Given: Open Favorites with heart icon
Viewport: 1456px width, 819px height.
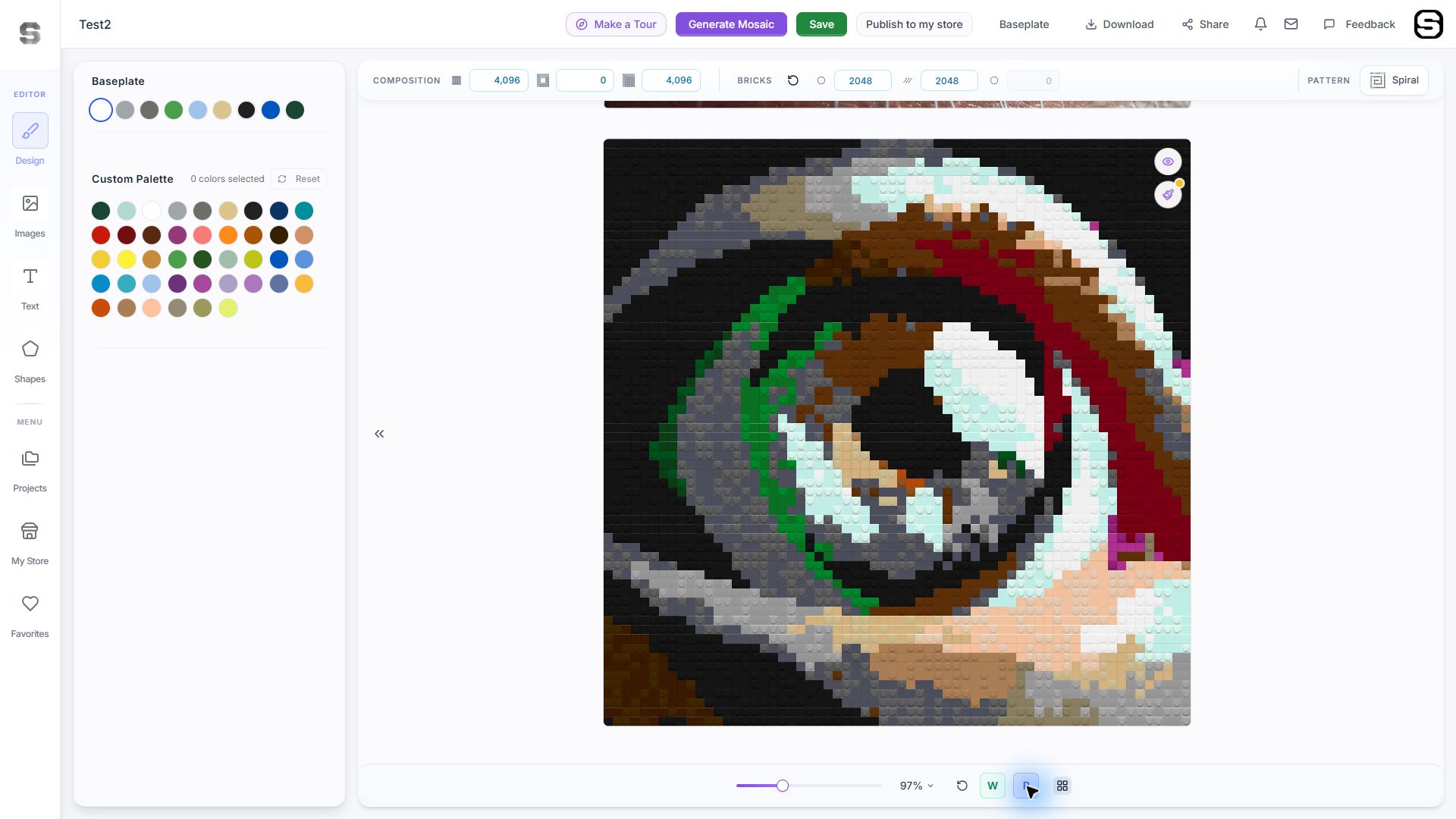Looking at the screenshot, I should 30,613.
